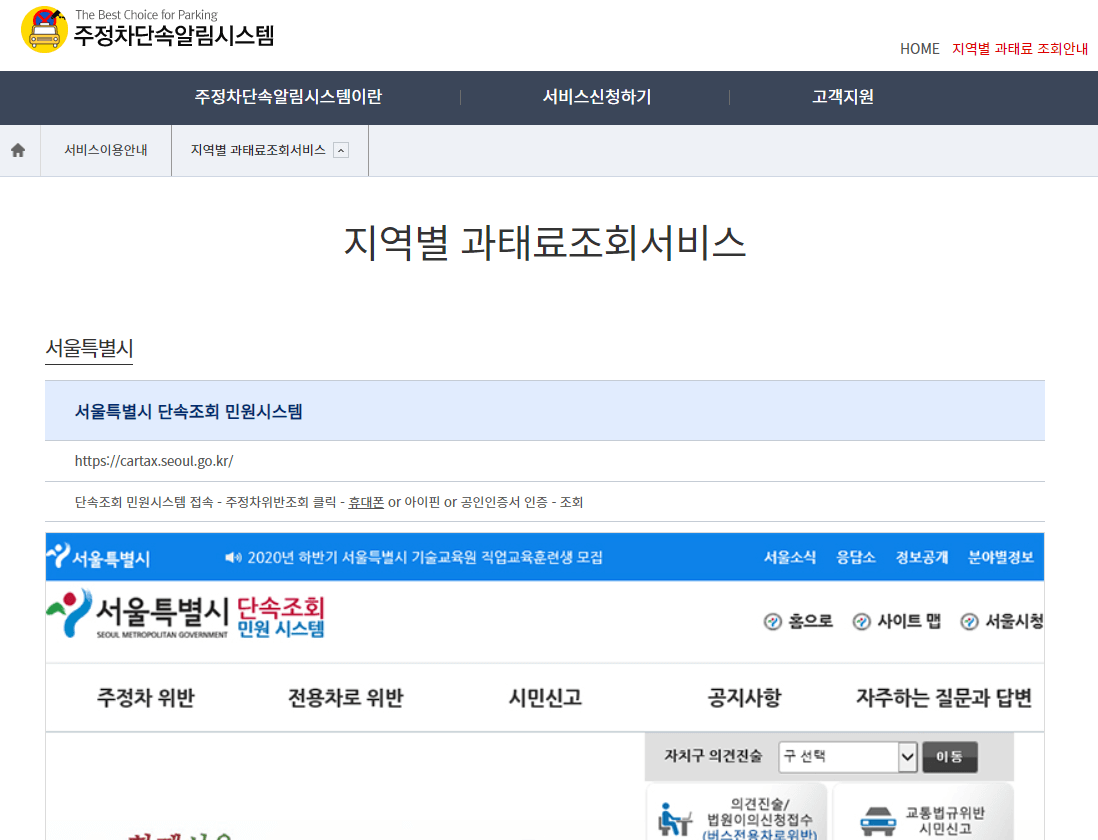This screenshot has height=840, width=1098.
Task: Expand the 자치구 의견진술 selection list arrow
Action: (905, 757)
